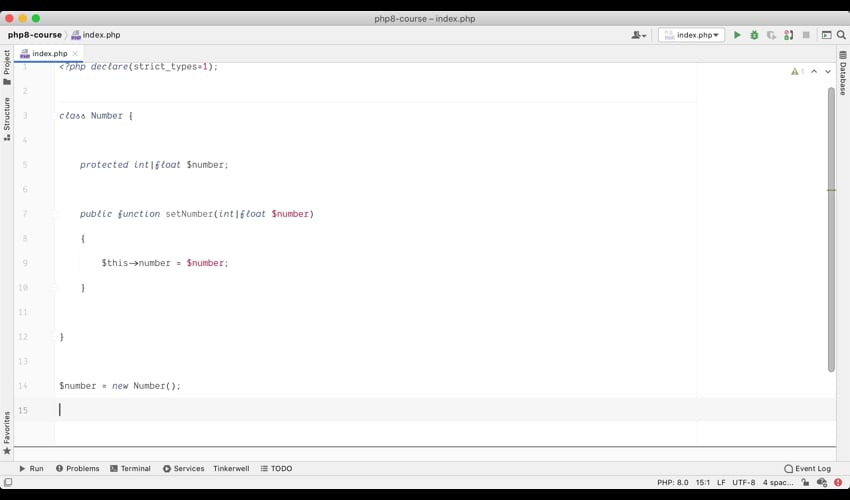The width and height of the screenshot is (850, 500).
Task: Open the Services tool window
Action: (183, 469)
